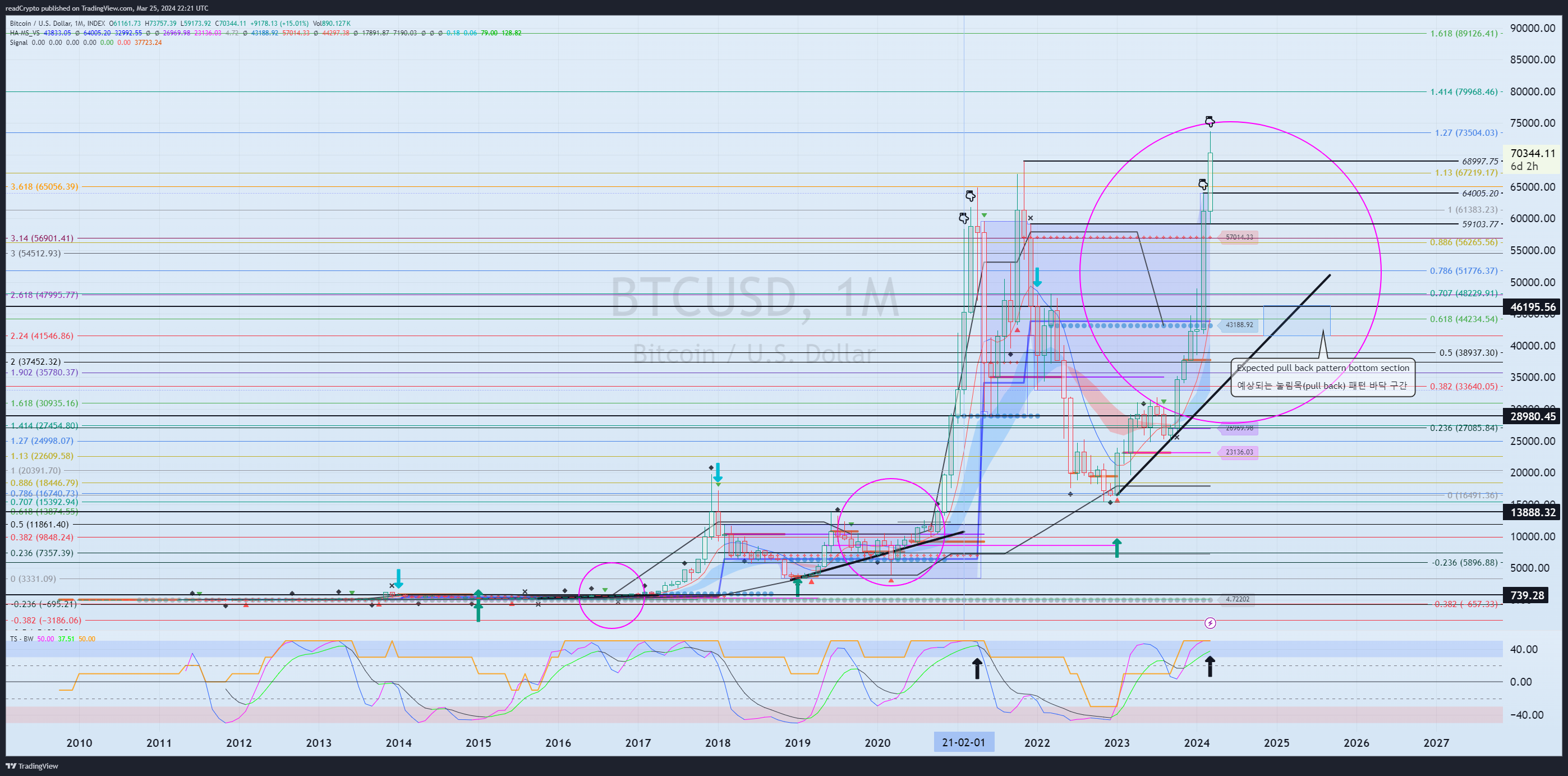
Task: Click the 0.382 (33640.05) Fibonacci label
Action: [x=1464, y=387]
